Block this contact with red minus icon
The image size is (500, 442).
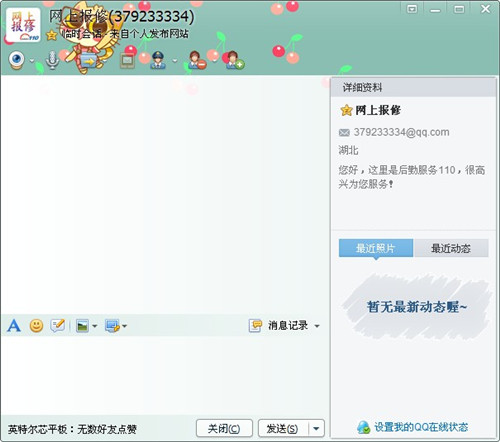(x=197, y=60)
